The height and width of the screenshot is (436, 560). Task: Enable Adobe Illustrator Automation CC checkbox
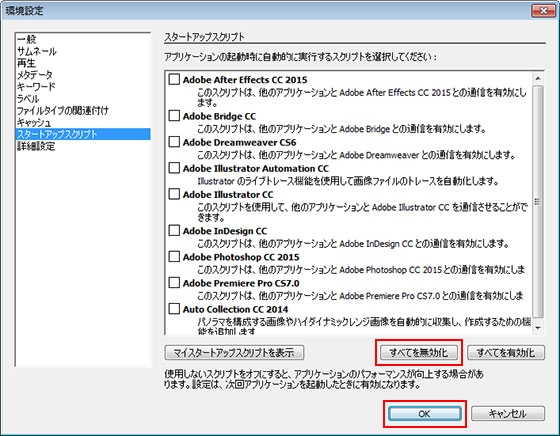point(174,168)
